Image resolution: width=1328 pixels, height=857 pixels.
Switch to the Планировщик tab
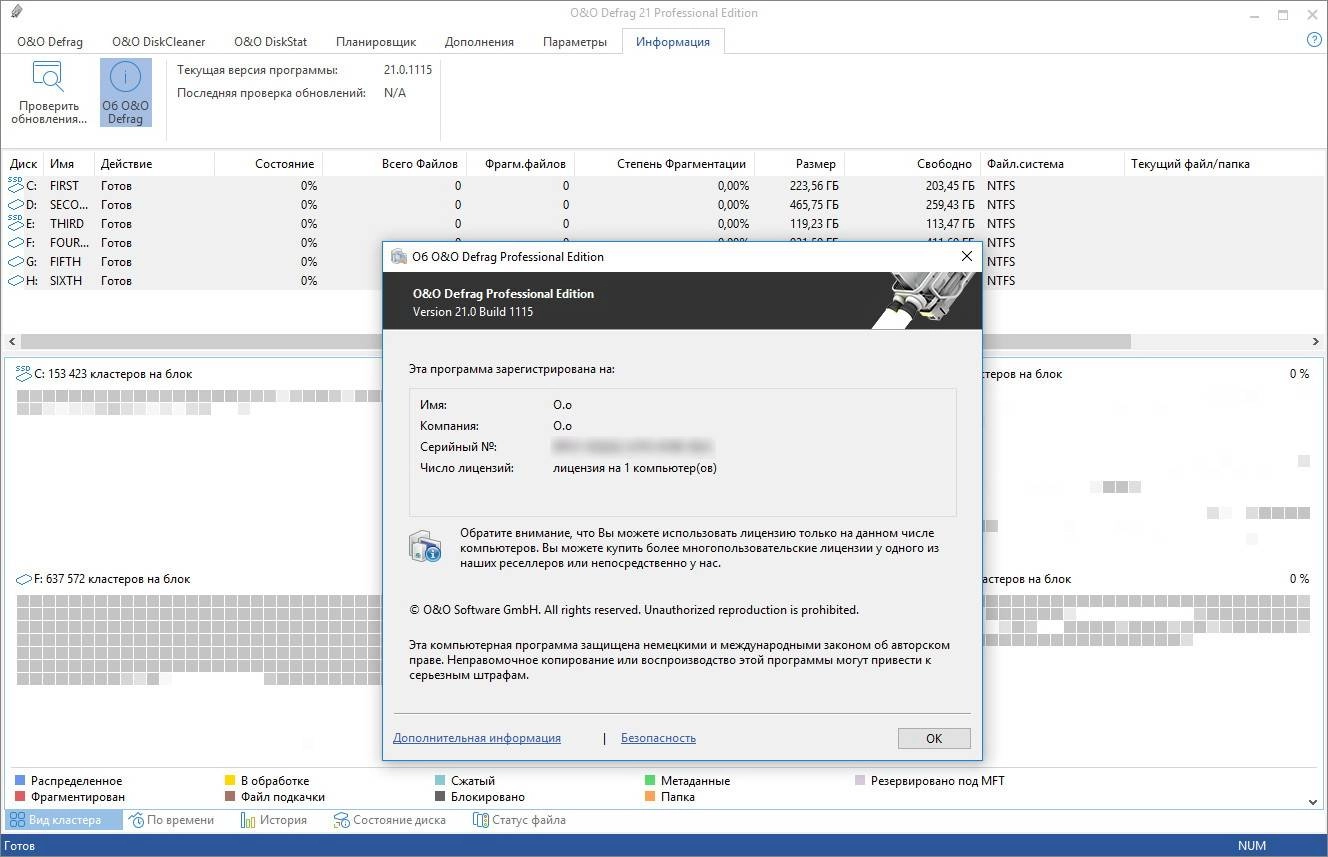tap(376, 42)
